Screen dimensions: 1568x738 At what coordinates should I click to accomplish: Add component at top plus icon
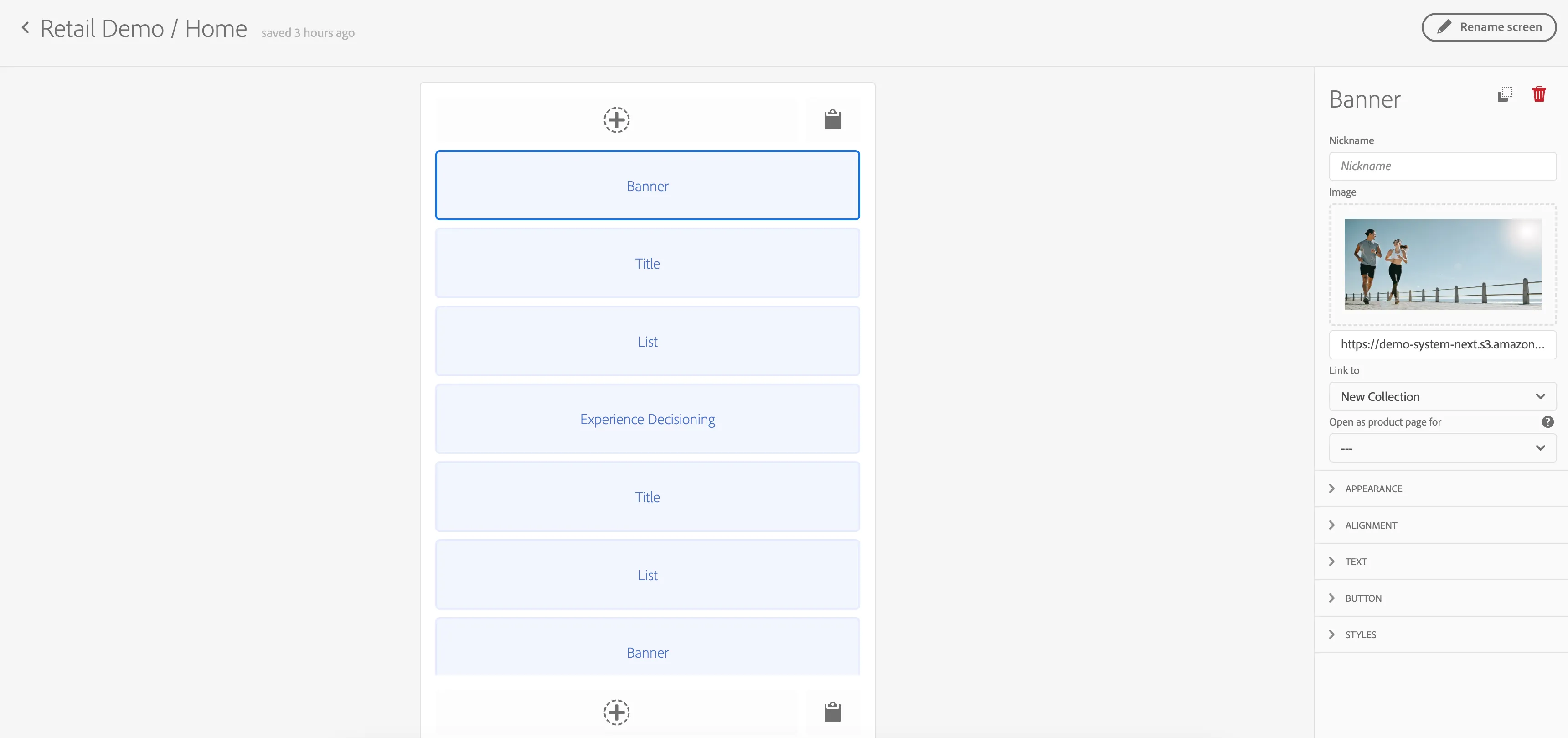(616, 120)
